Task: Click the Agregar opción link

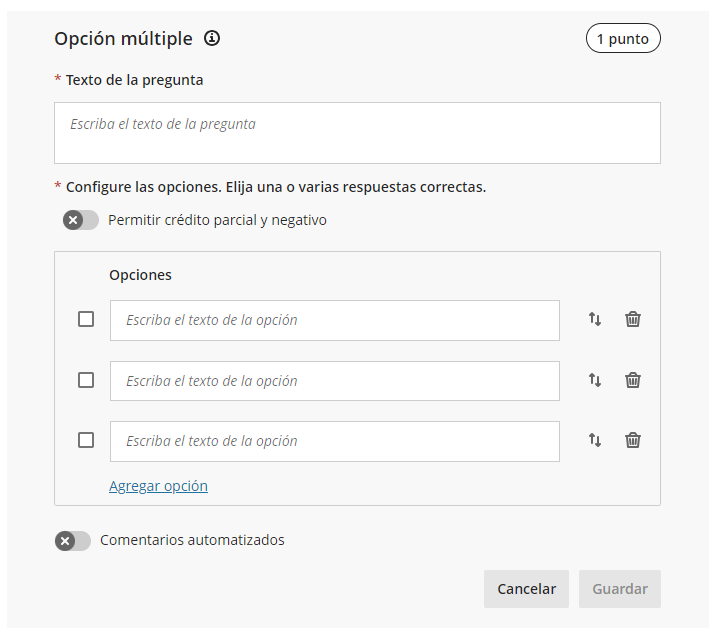Action: pyautogui.click(x=158, y=486)
